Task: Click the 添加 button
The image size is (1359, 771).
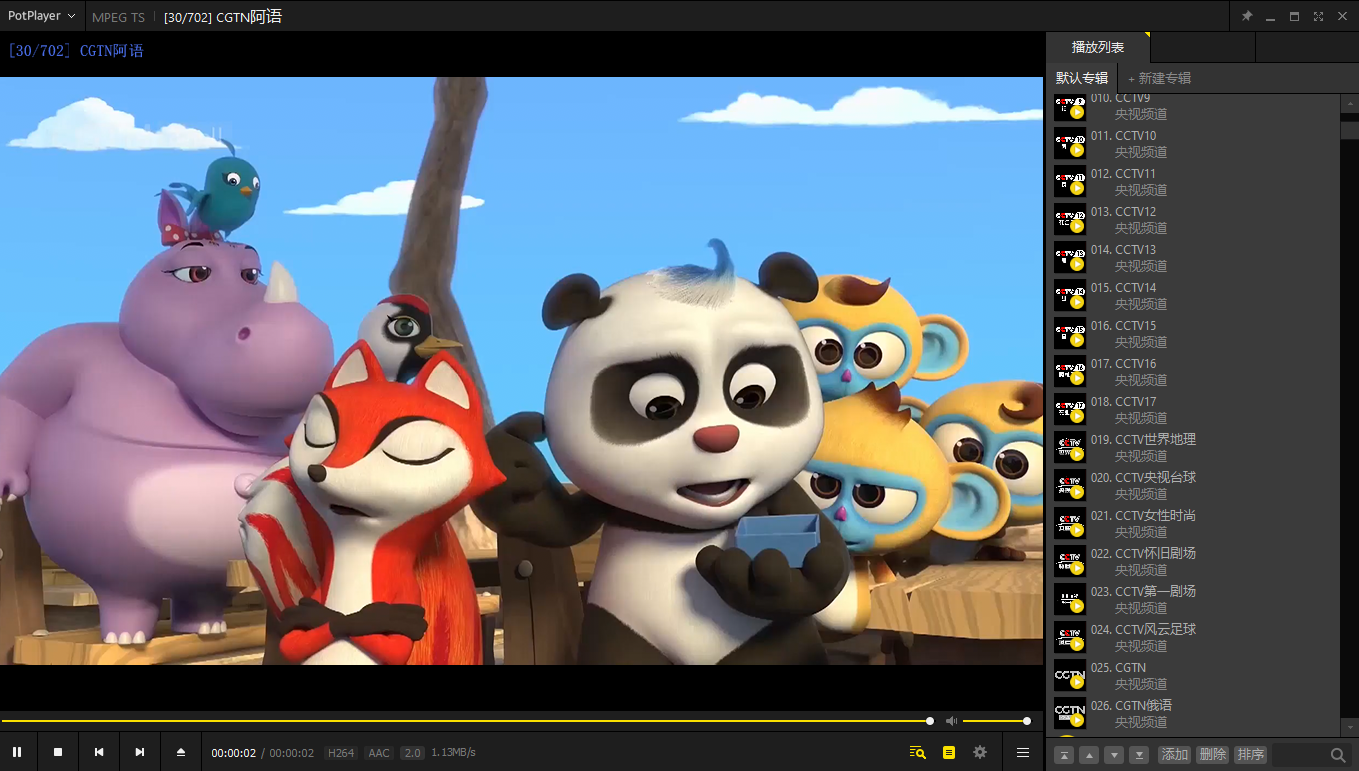Action: (x=1175, y=755)
